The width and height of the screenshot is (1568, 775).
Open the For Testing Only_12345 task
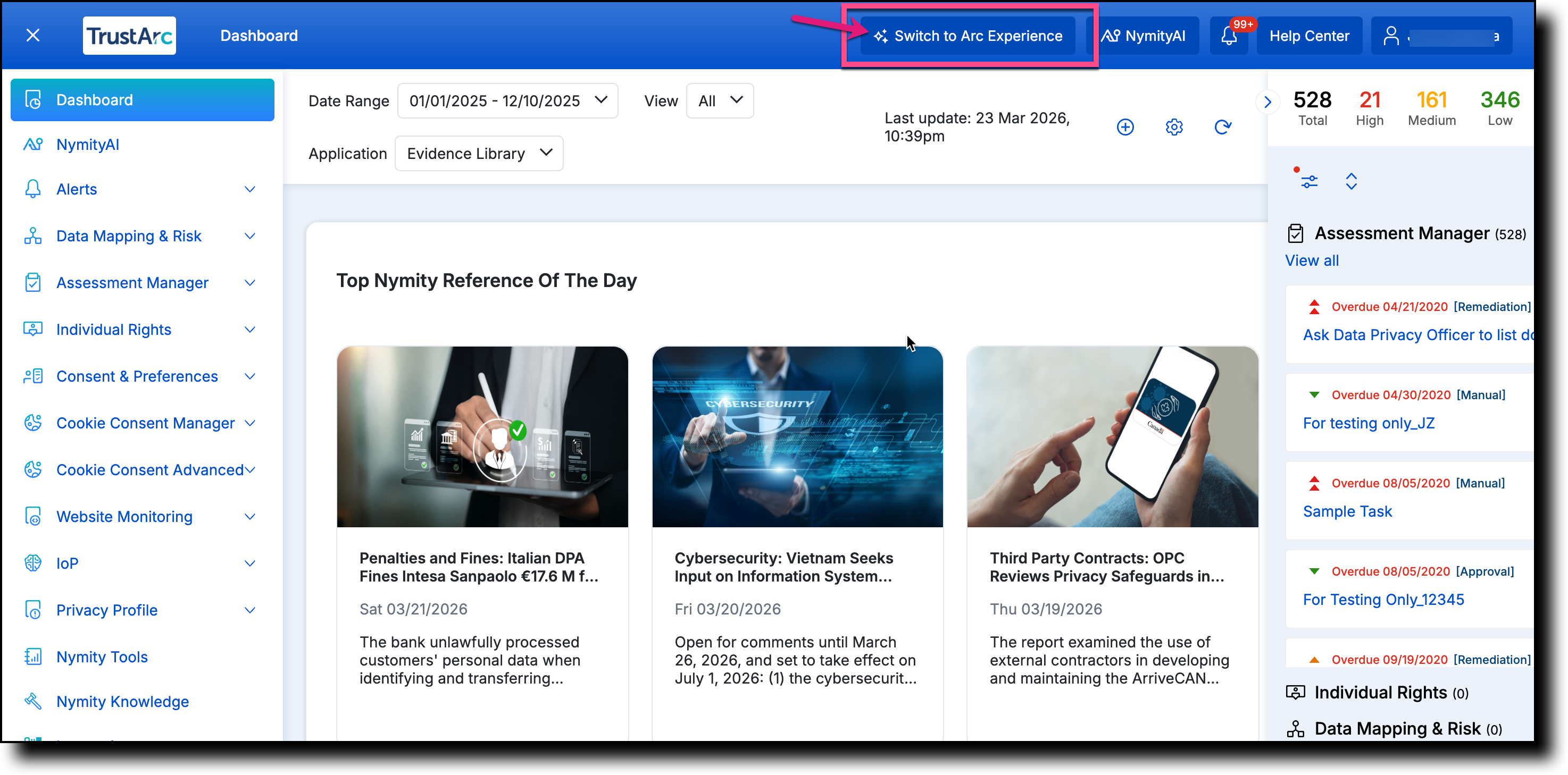pyautogui.click(x=1383, y=599)
